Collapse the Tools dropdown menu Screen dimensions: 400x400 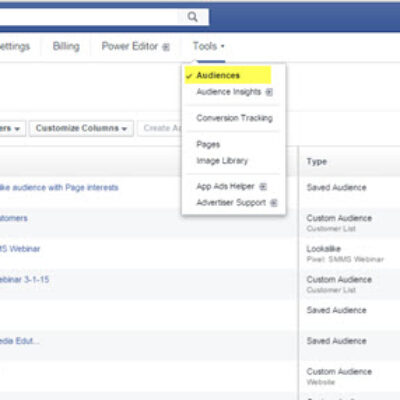tap(209, 46)
